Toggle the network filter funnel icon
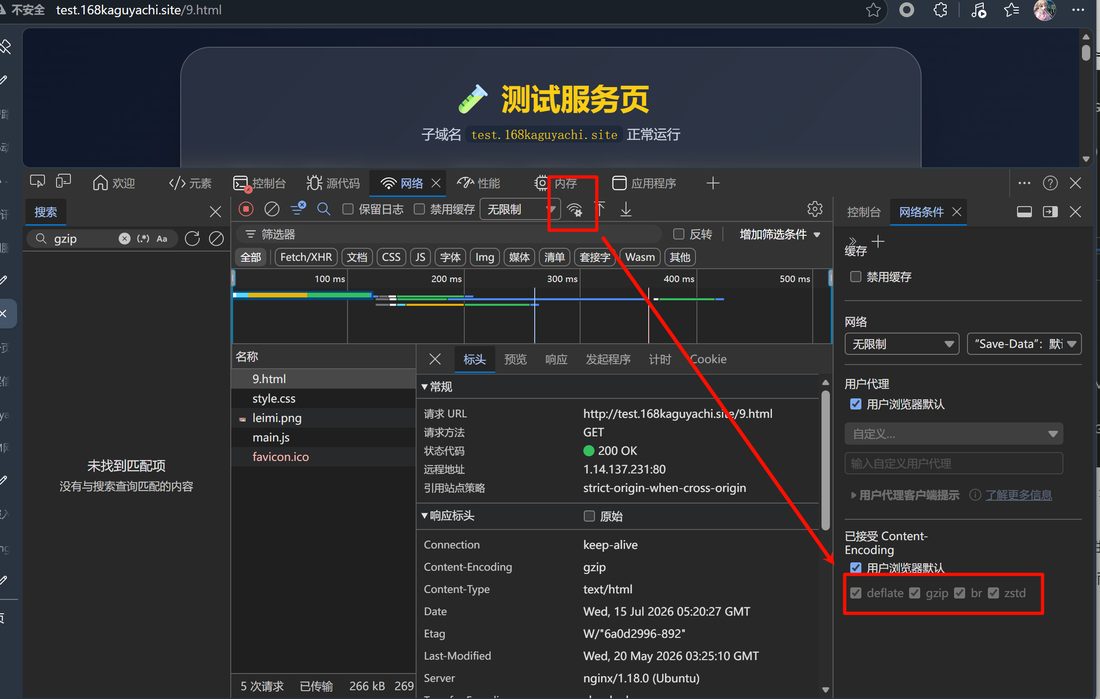This screenshot has width=1100, height=699. pos(297,208)
